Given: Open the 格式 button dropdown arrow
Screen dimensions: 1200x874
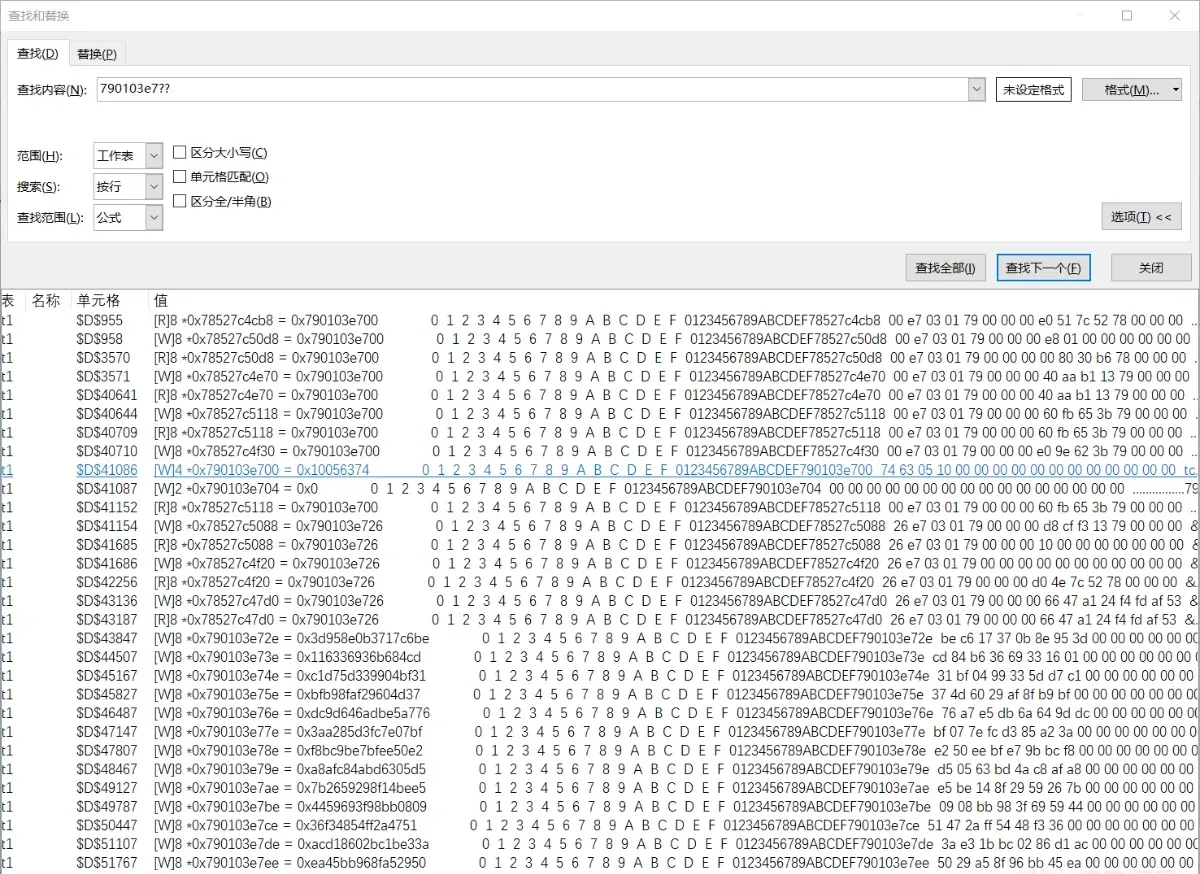Looking at the screenshot, I should coord(1175,89).
